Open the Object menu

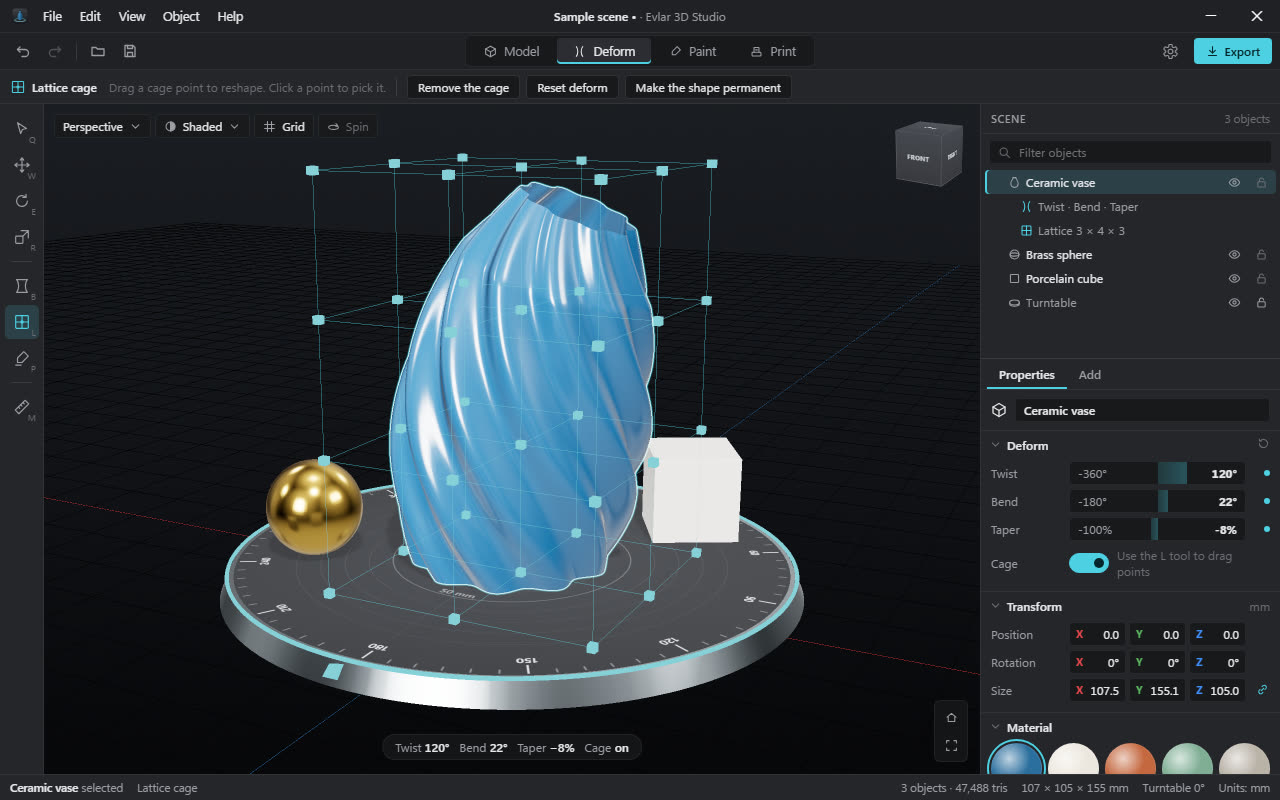point(181,16)
